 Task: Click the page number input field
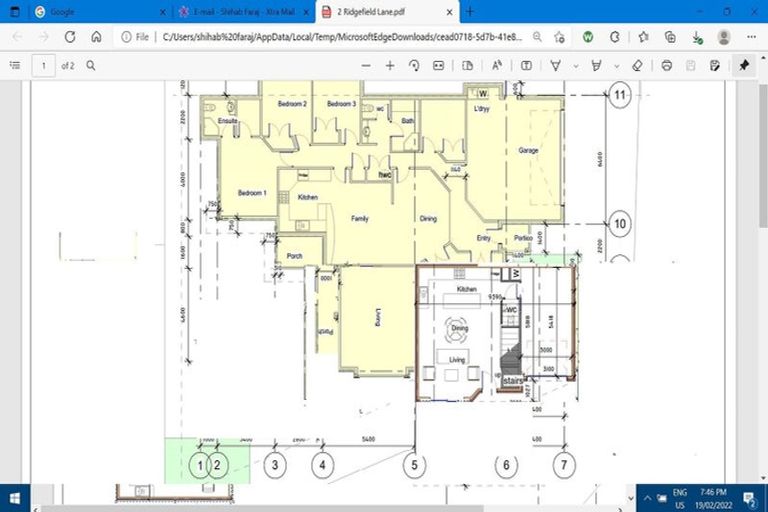[x=43, y=65]
